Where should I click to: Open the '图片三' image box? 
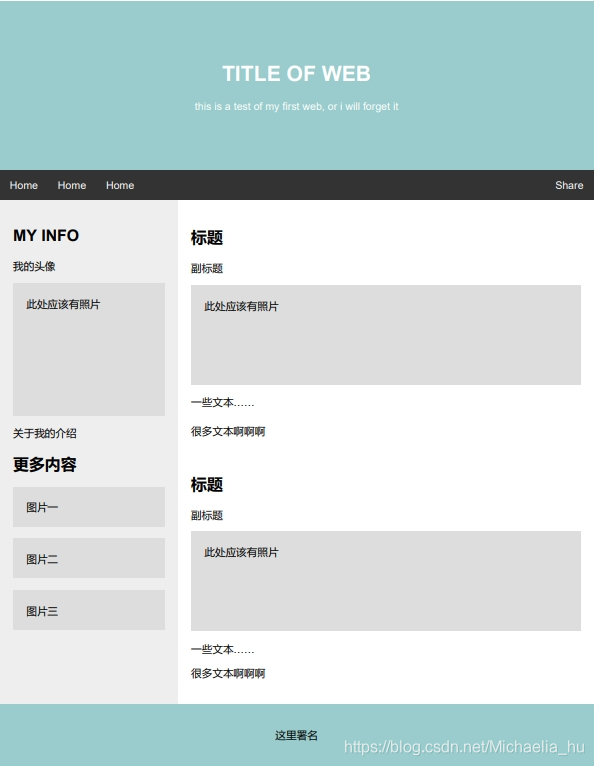89,610
